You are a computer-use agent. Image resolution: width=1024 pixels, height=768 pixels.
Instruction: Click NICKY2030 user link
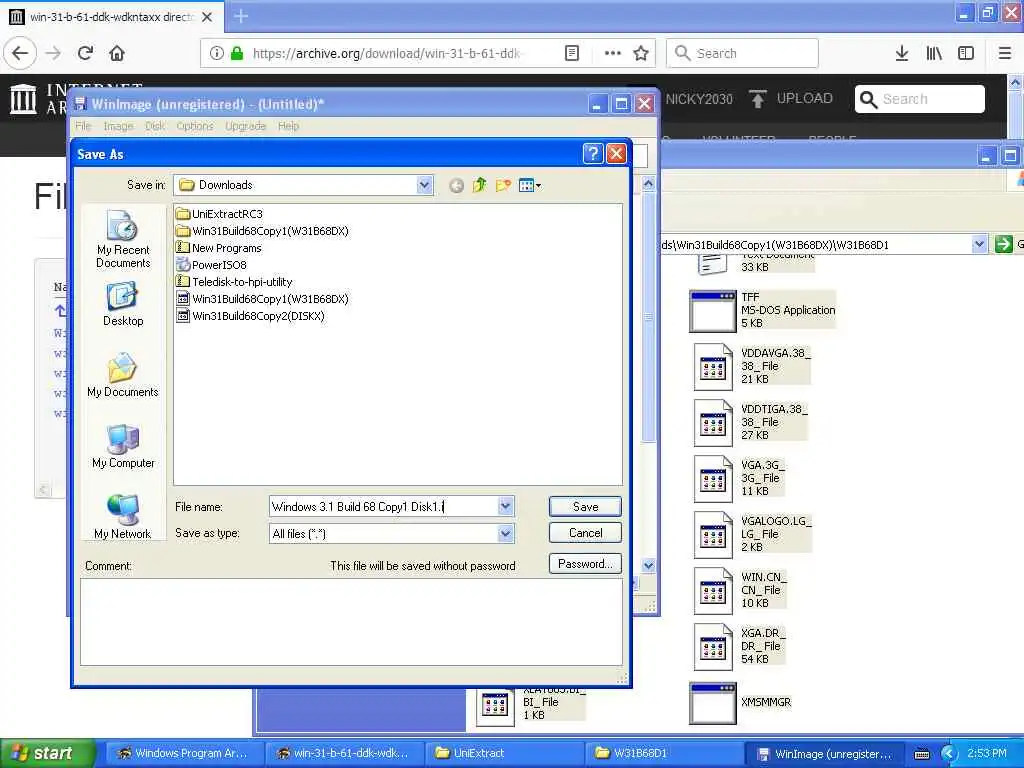click(x=699, y=99)
